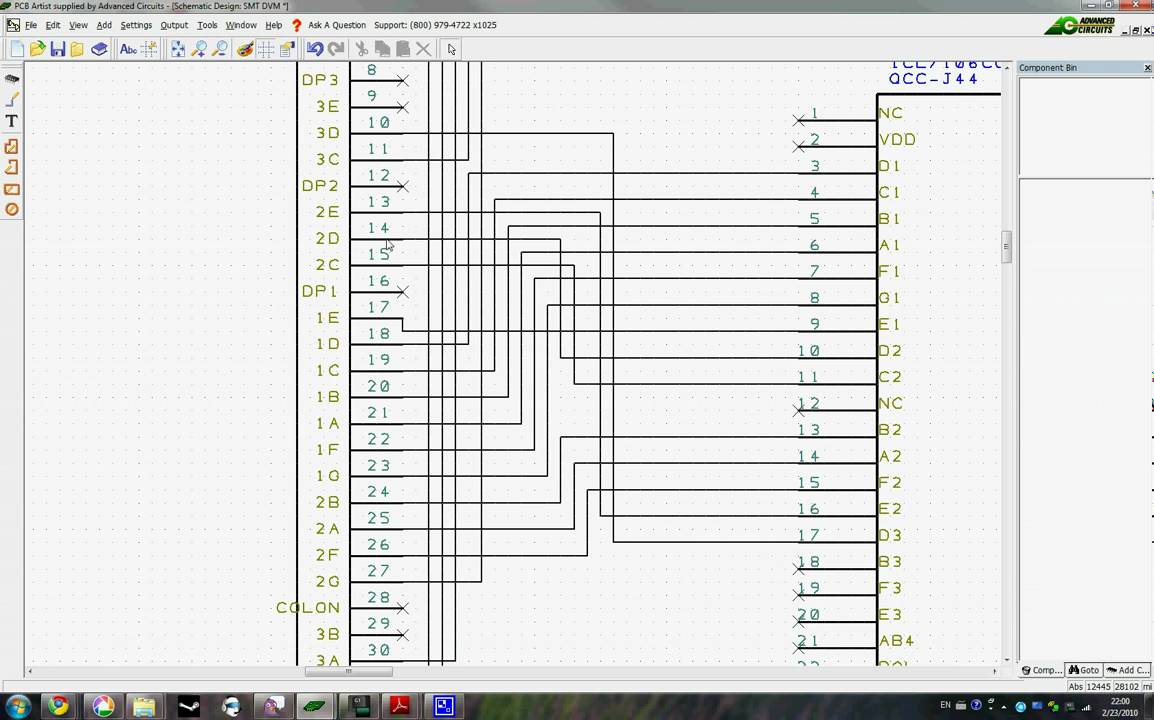The height and width of the screenshot is (720, 1154).
Task: Select the Add Text T tool
Action: tap(12, 121)
